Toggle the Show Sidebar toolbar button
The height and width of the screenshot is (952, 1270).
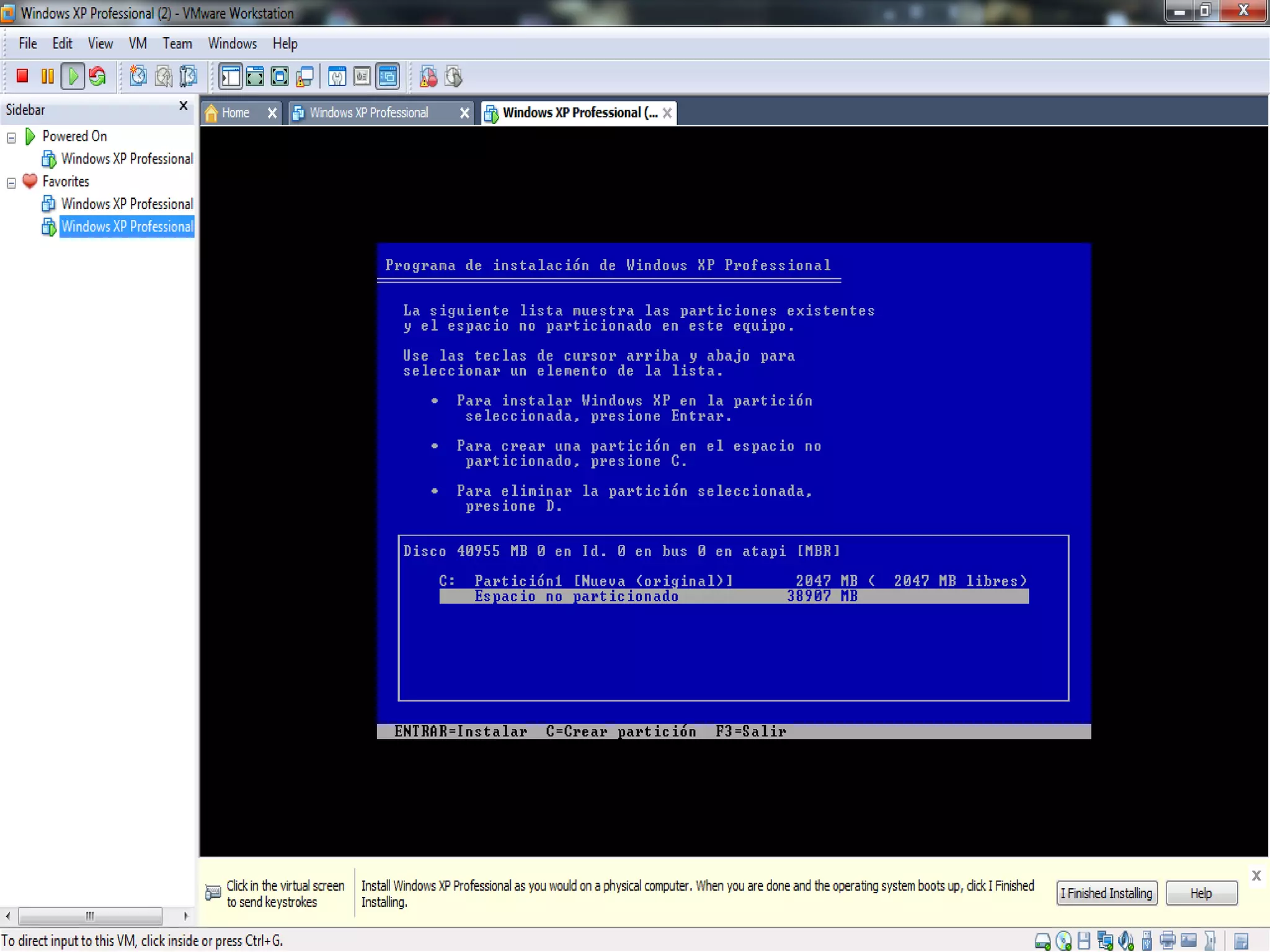click(231, 76)
